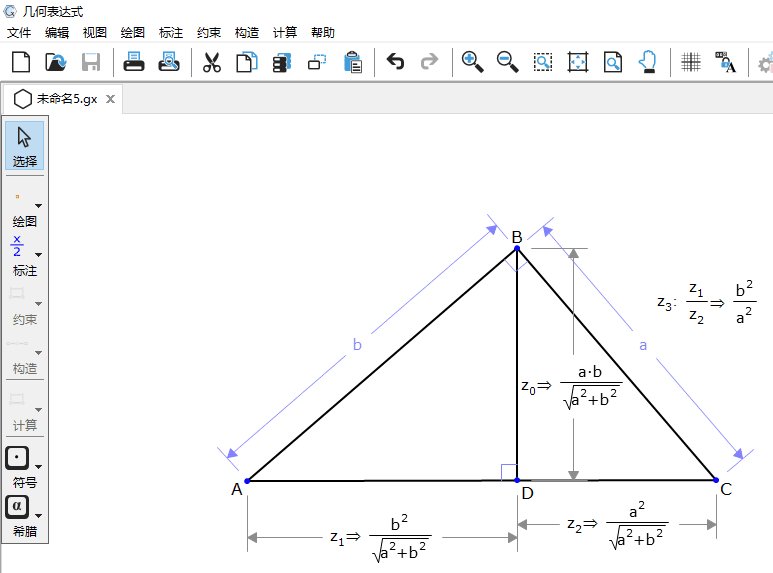
Task: Select the Pan hand tool
Action: [x=647, y=62]
